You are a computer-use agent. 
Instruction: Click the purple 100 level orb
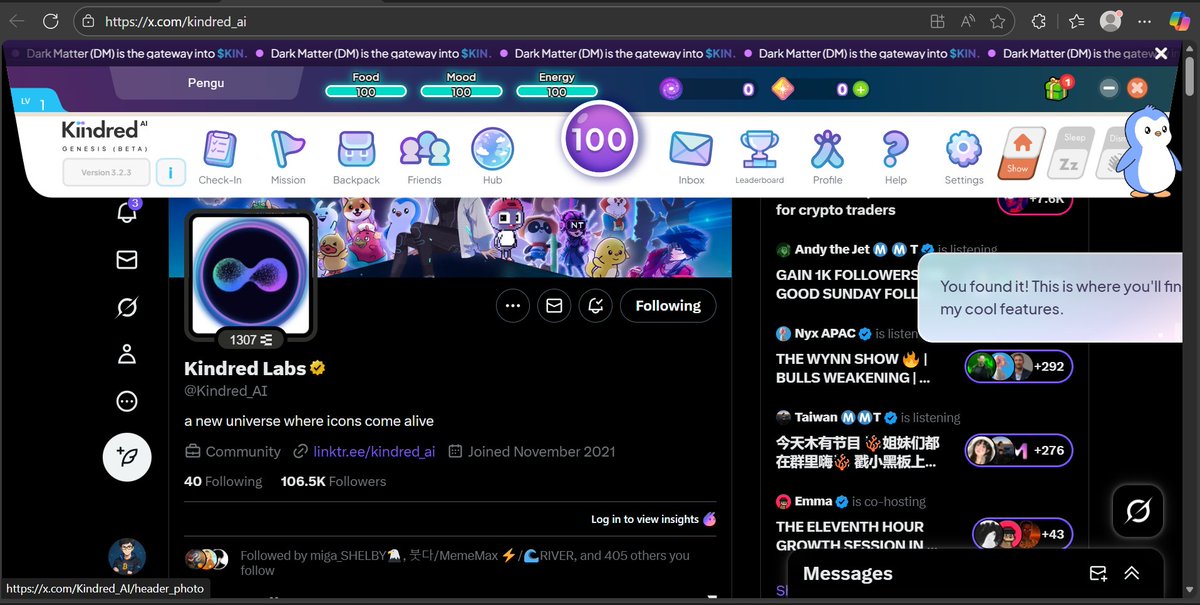600,139
